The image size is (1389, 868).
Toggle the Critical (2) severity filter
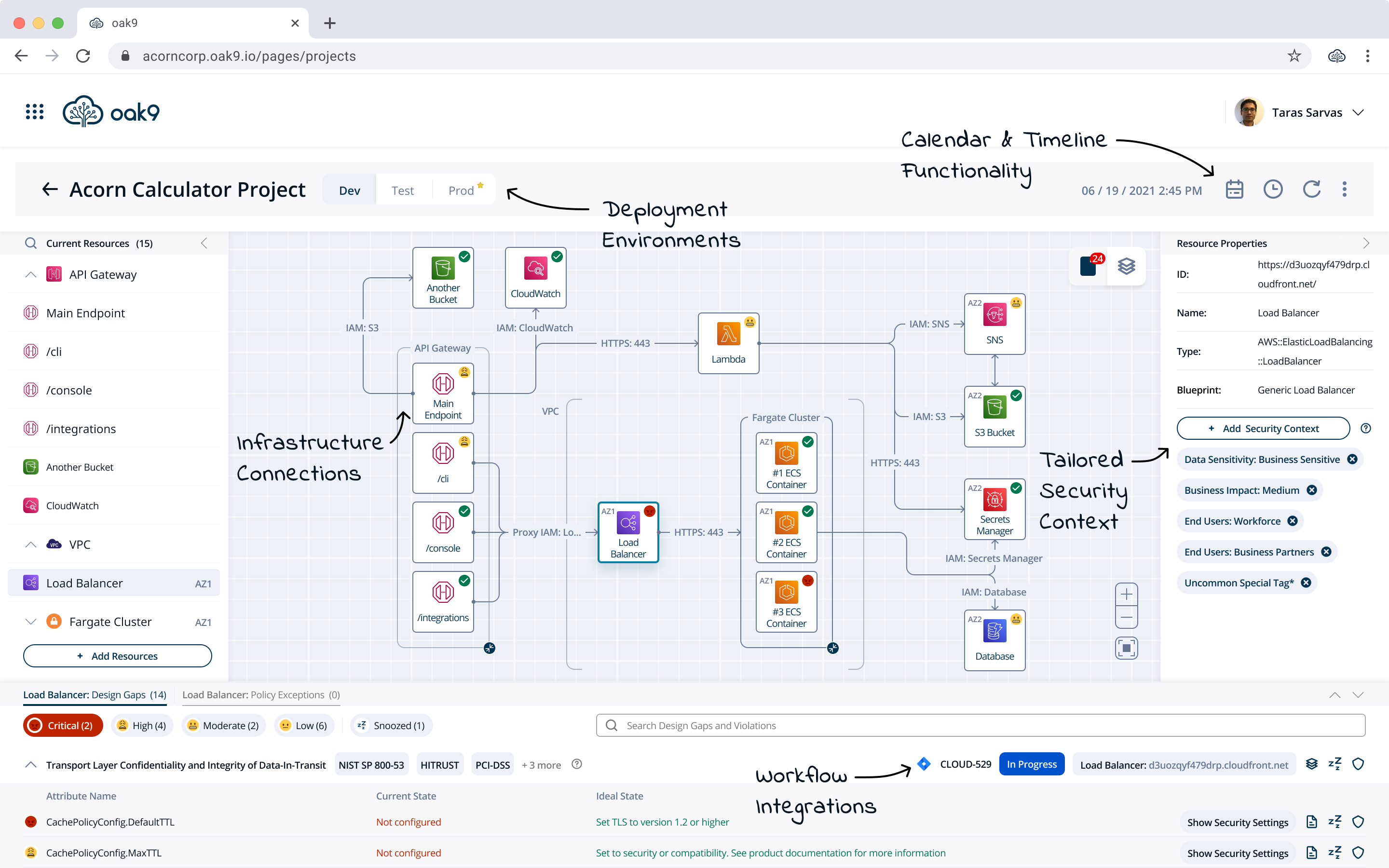pos(63,726)
